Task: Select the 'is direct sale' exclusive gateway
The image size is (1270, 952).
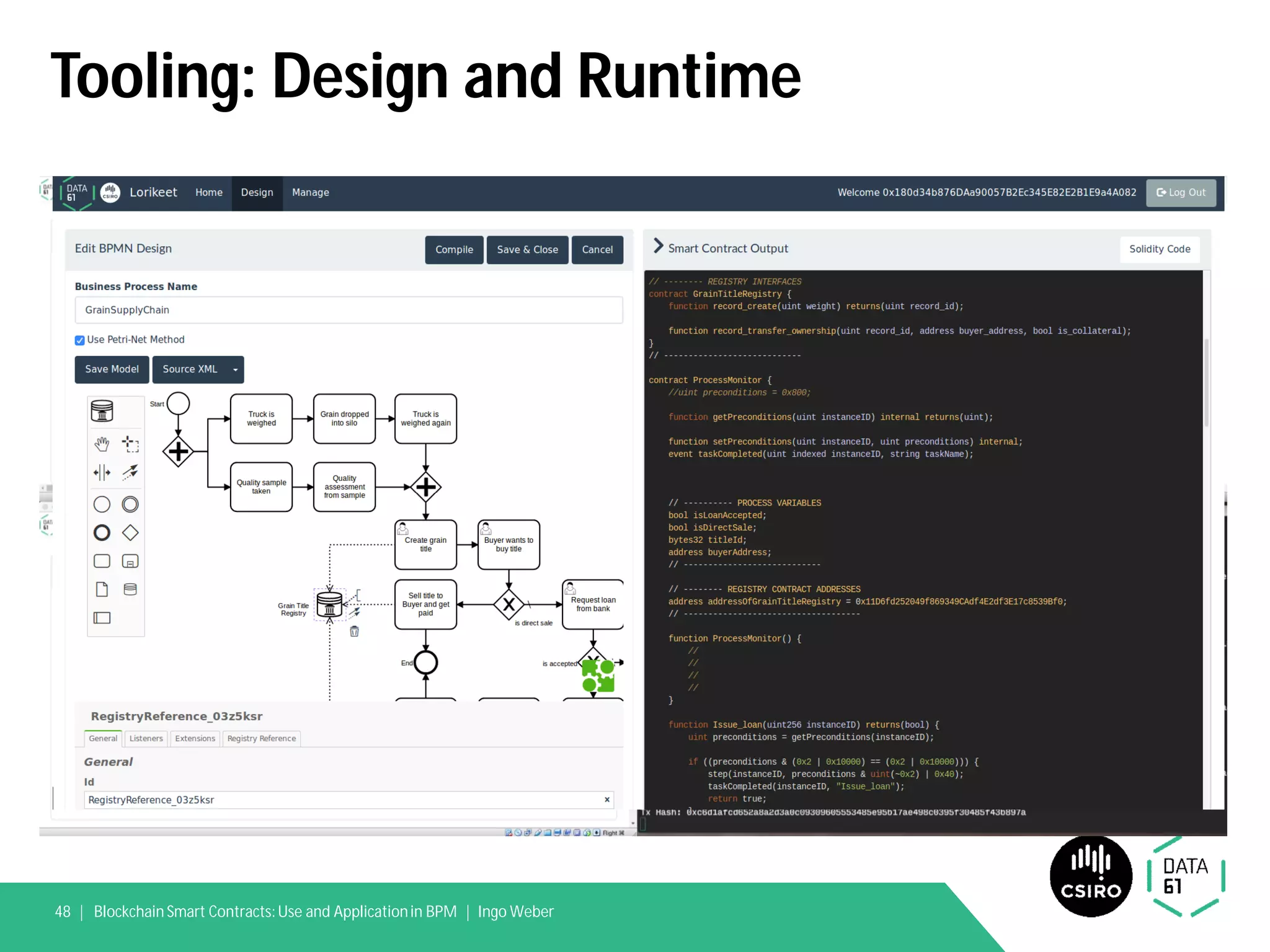Action: click(509, 604)
